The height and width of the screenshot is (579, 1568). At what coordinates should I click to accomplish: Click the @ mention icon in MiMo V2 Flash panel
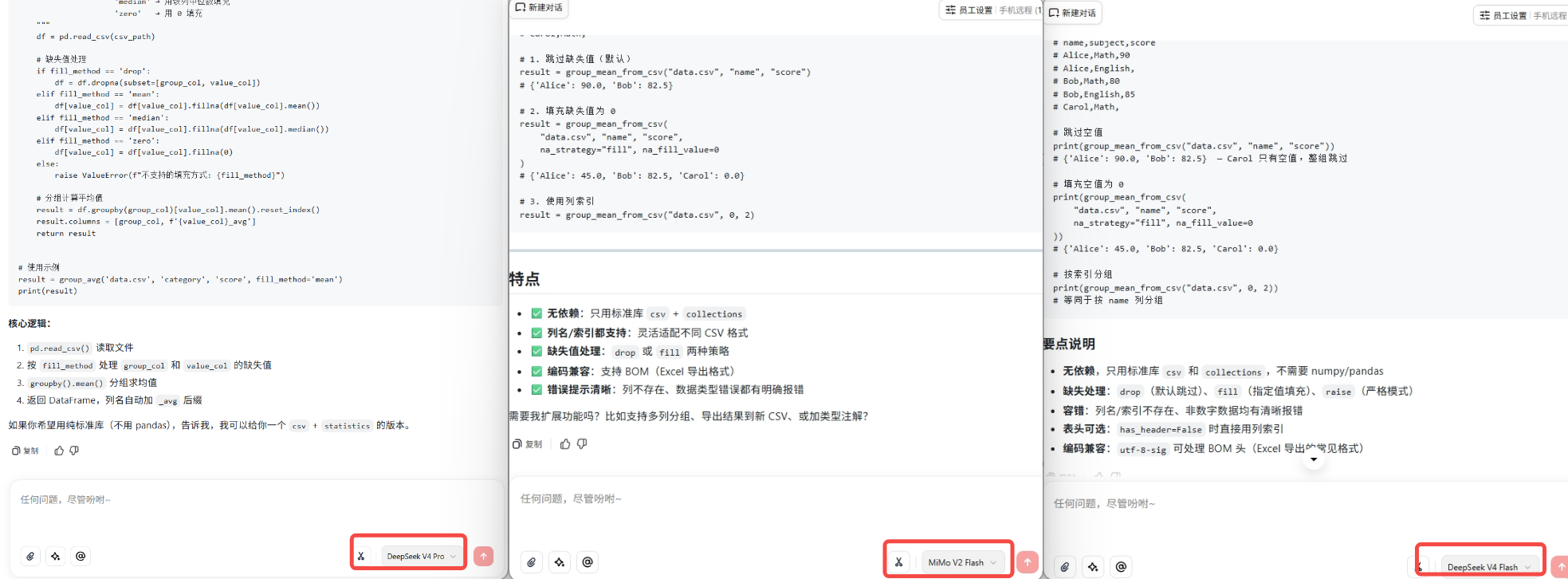[x=588, y=562]
